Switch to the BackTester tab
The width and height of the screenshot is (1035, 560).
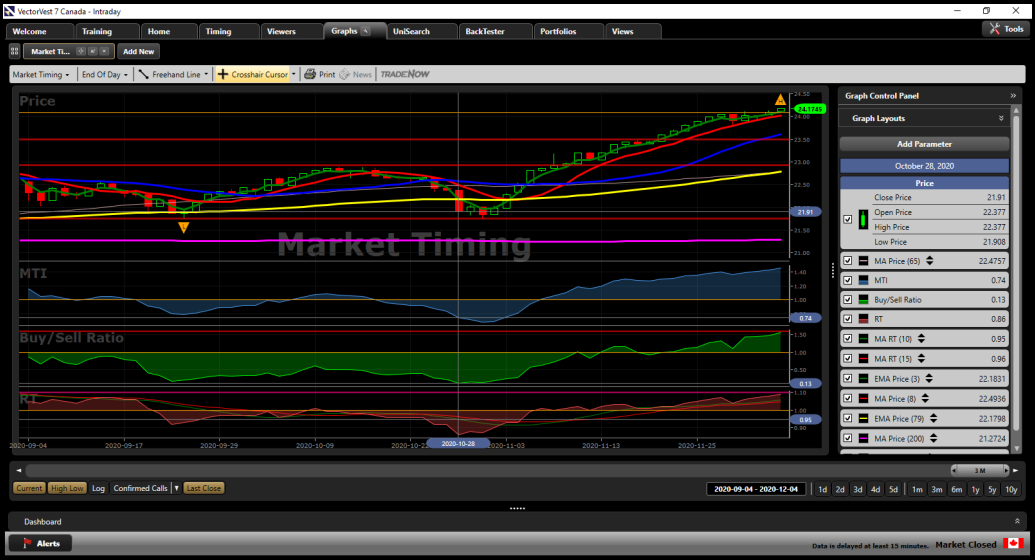coord(495,31)
